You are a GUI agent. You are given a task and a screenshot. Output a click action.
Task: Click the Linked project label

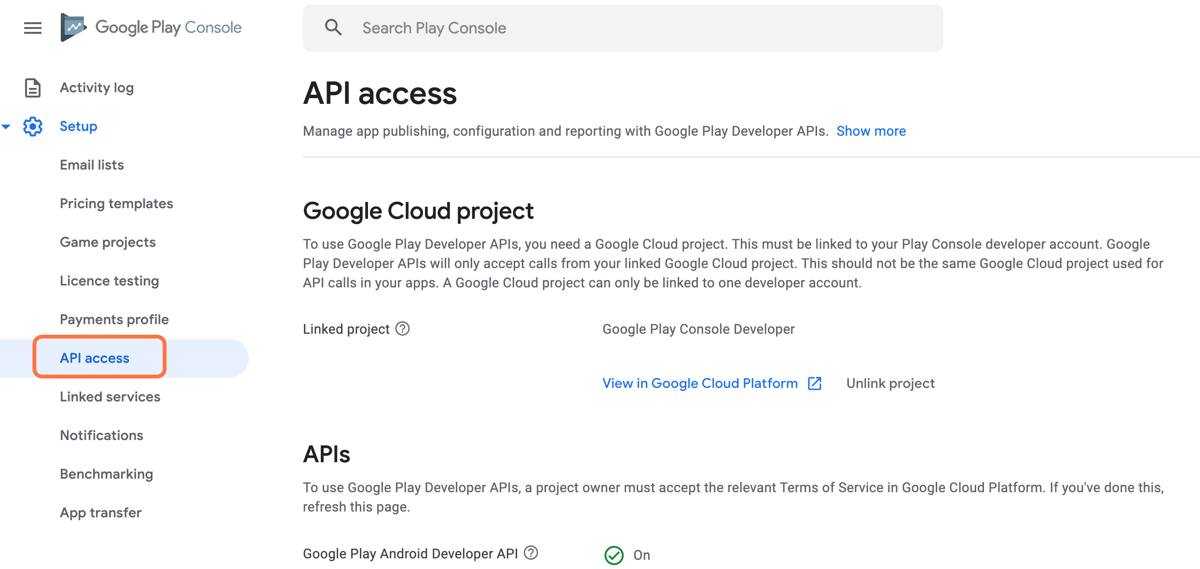(346, 329)
